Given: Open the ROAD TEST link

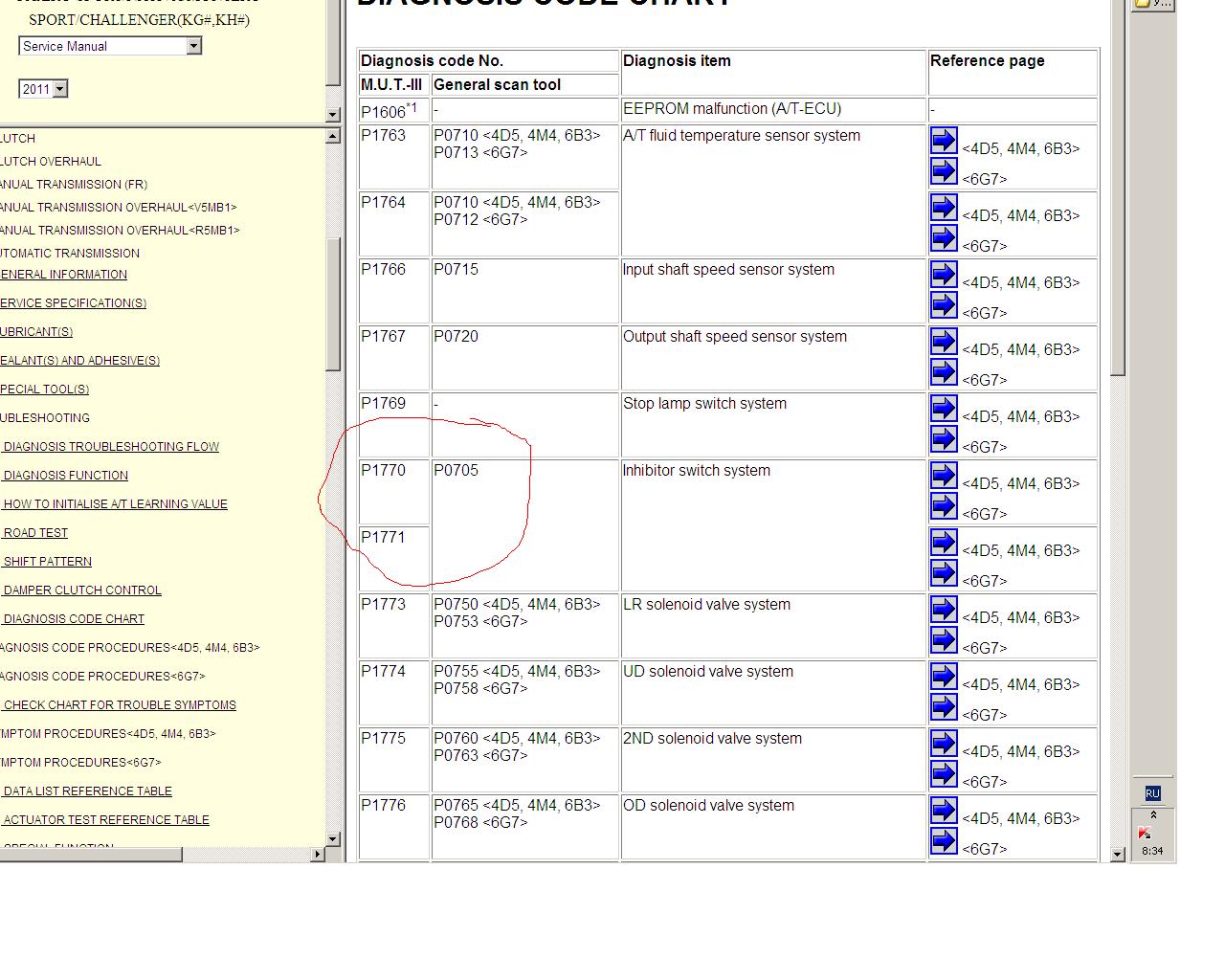Looking at the screenshot, I should 34,533.
